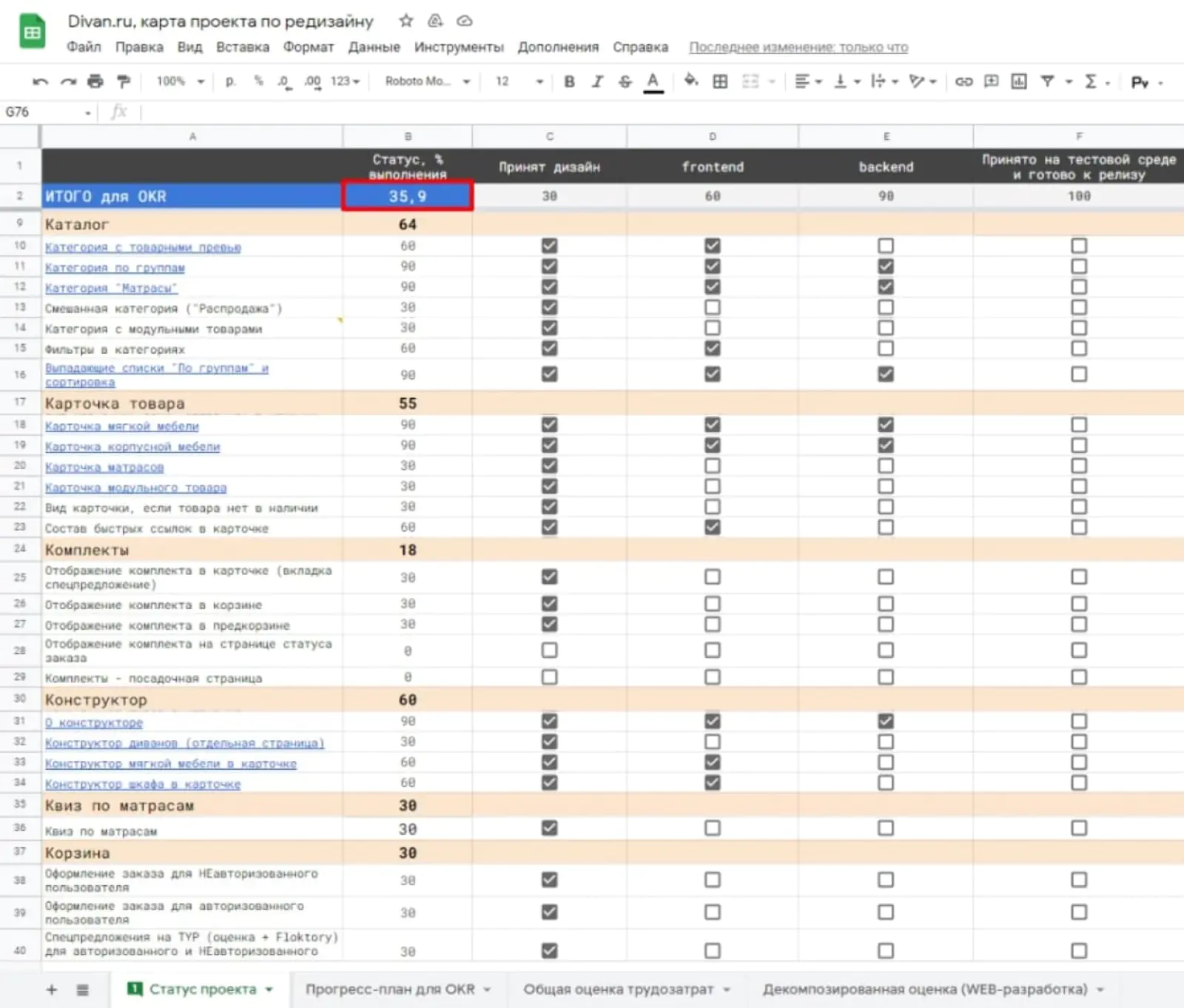
Task: Open the Правка menu
Action: pyautogui.click(x=139, y=47)
